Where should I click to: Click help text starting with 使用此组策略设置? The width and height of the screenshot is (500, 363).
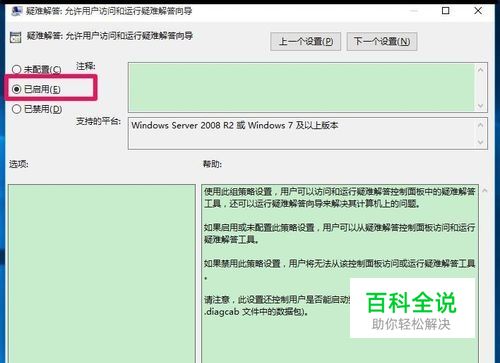(340, 197)
